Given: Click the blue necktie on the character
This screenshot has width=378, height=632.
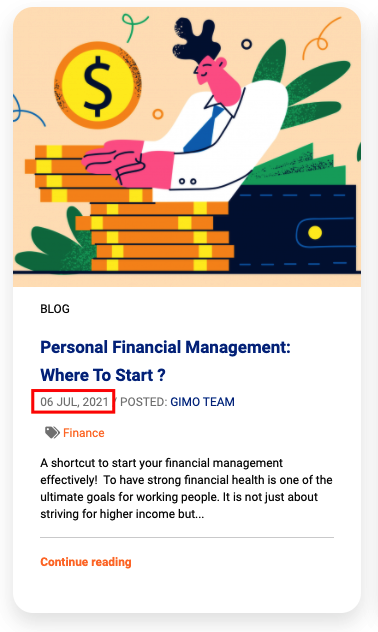Looking at the screenshot, I should (x=205, y=129).
